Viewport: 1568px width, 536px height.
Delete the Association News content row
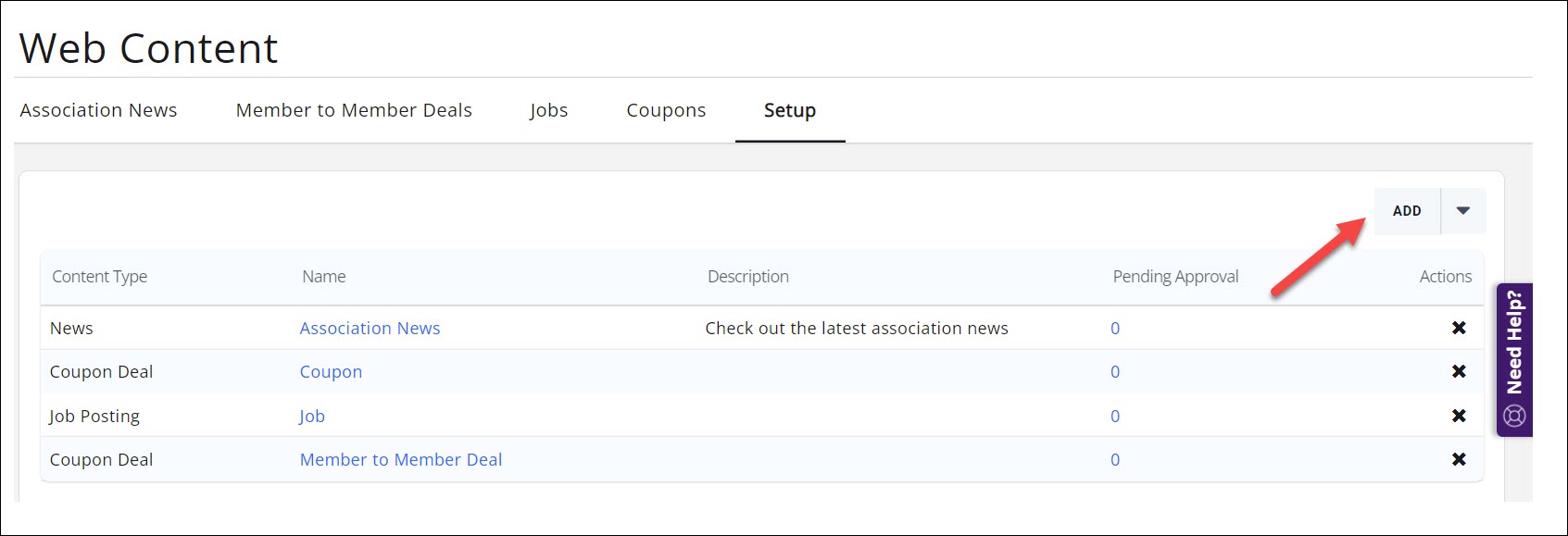click(x=1458, y=328)
